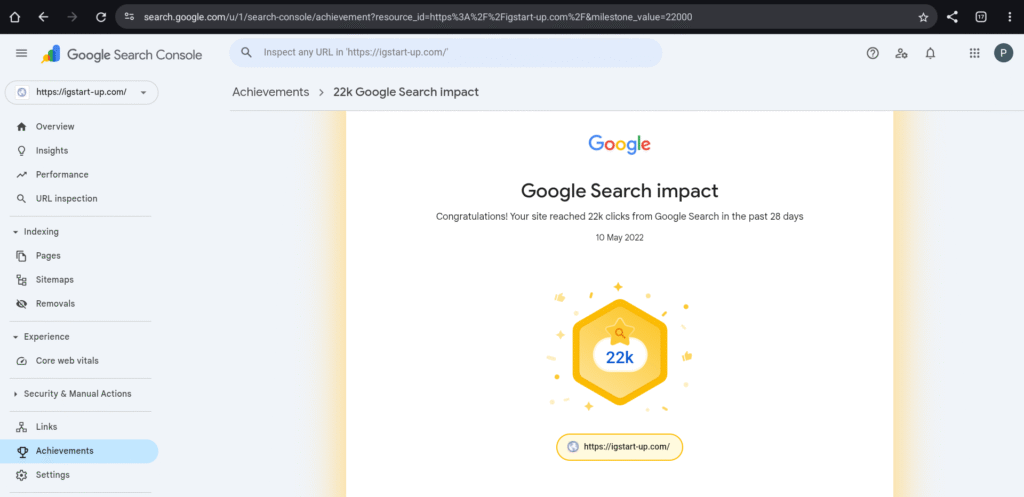1024x497 pixels.
Task: Click the Insights lightbulb icon
Action: click(22, 151)
